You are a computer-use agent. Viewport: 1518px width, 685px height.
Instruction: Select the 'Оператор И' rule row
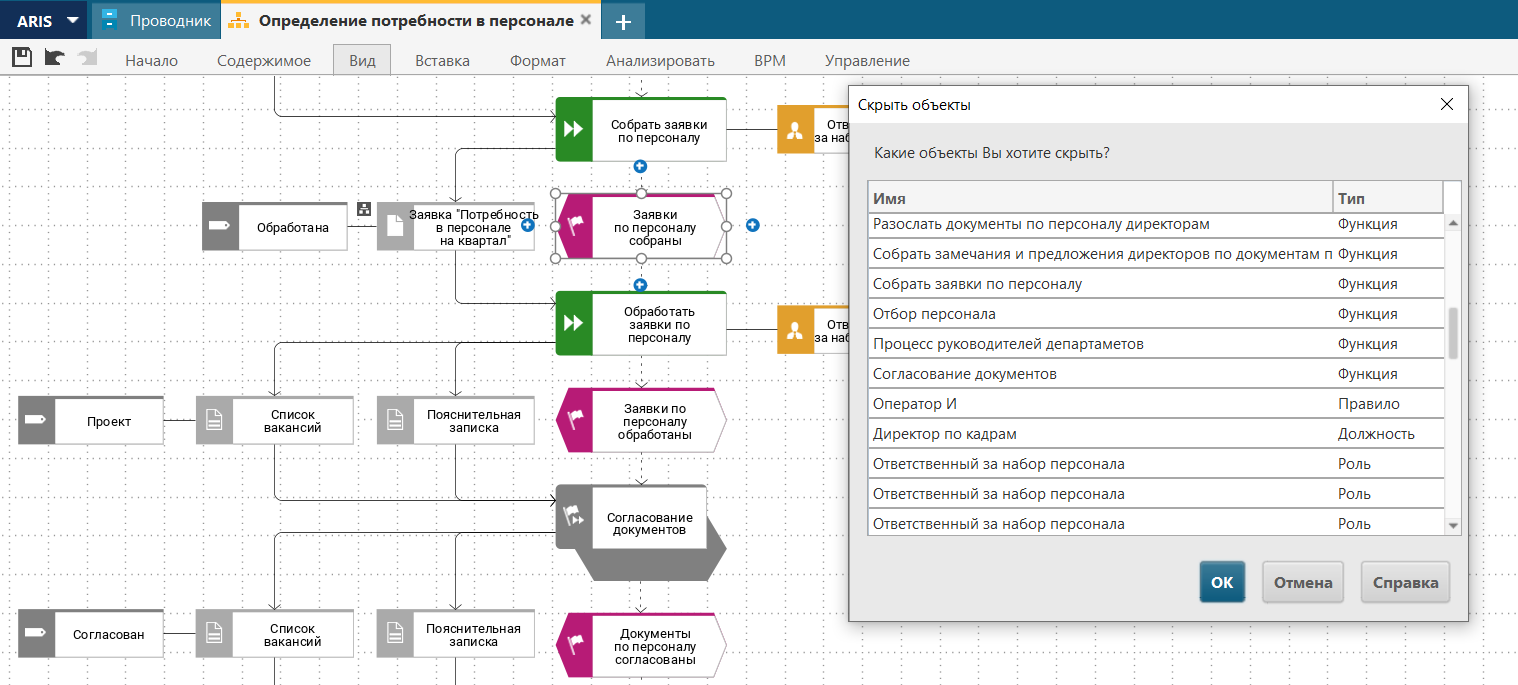click(1156, 404)
